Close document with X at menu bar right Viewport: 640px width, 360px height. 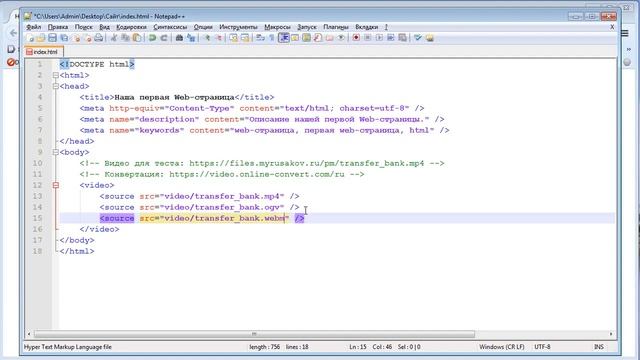tap(612, 27)
